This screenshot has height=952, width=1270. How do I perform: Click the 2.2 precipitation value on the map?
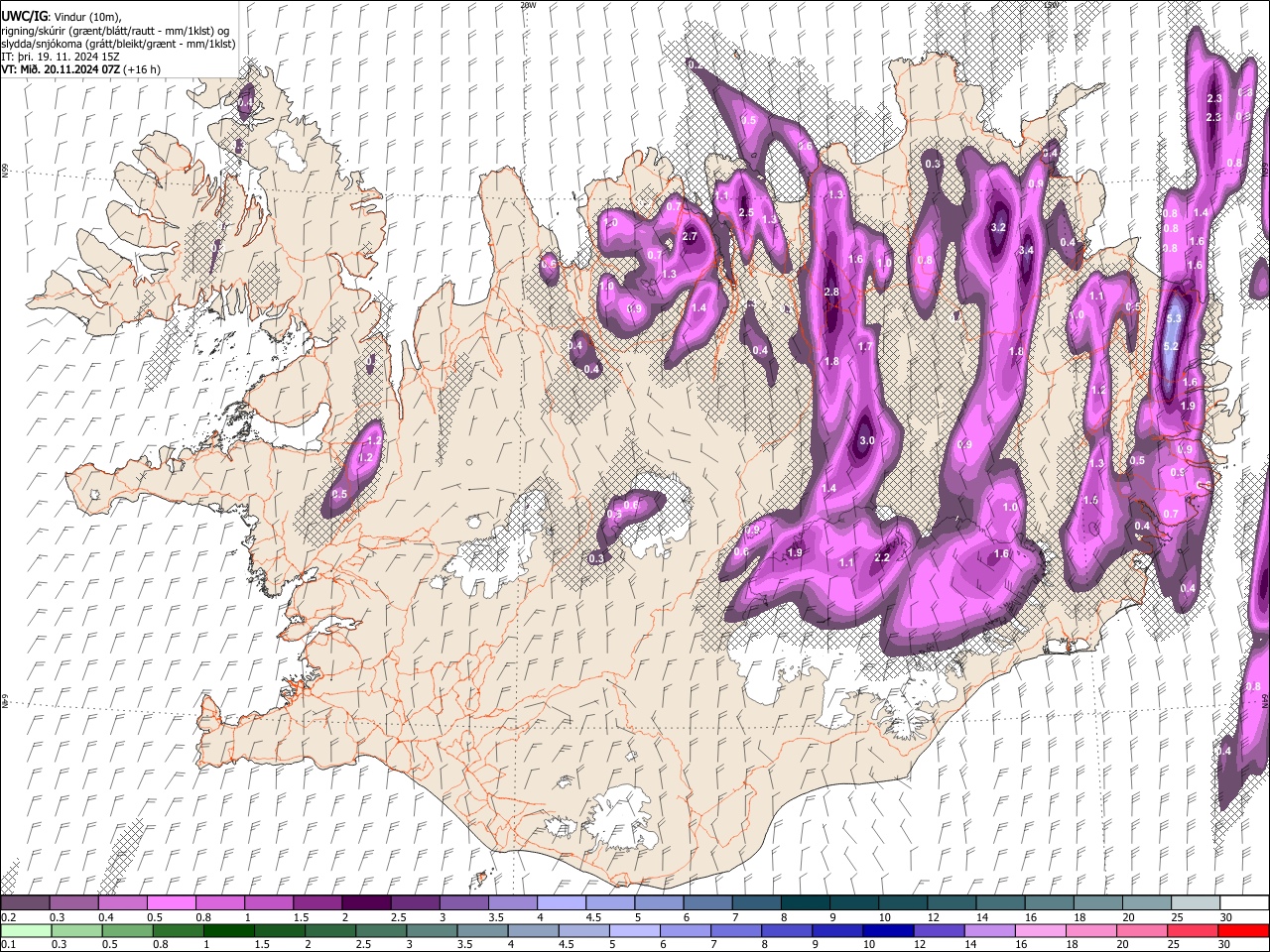882,557
